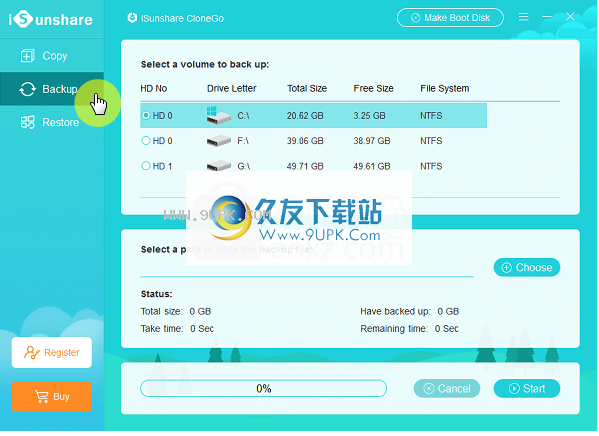Select the HD 0 F:\ radio button

146,141
